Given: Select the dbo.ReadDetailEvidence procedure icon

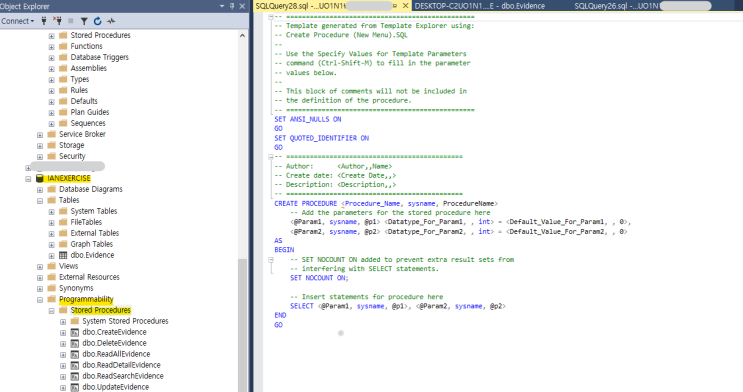Looking at the screenshot, I should coord(74,365).
